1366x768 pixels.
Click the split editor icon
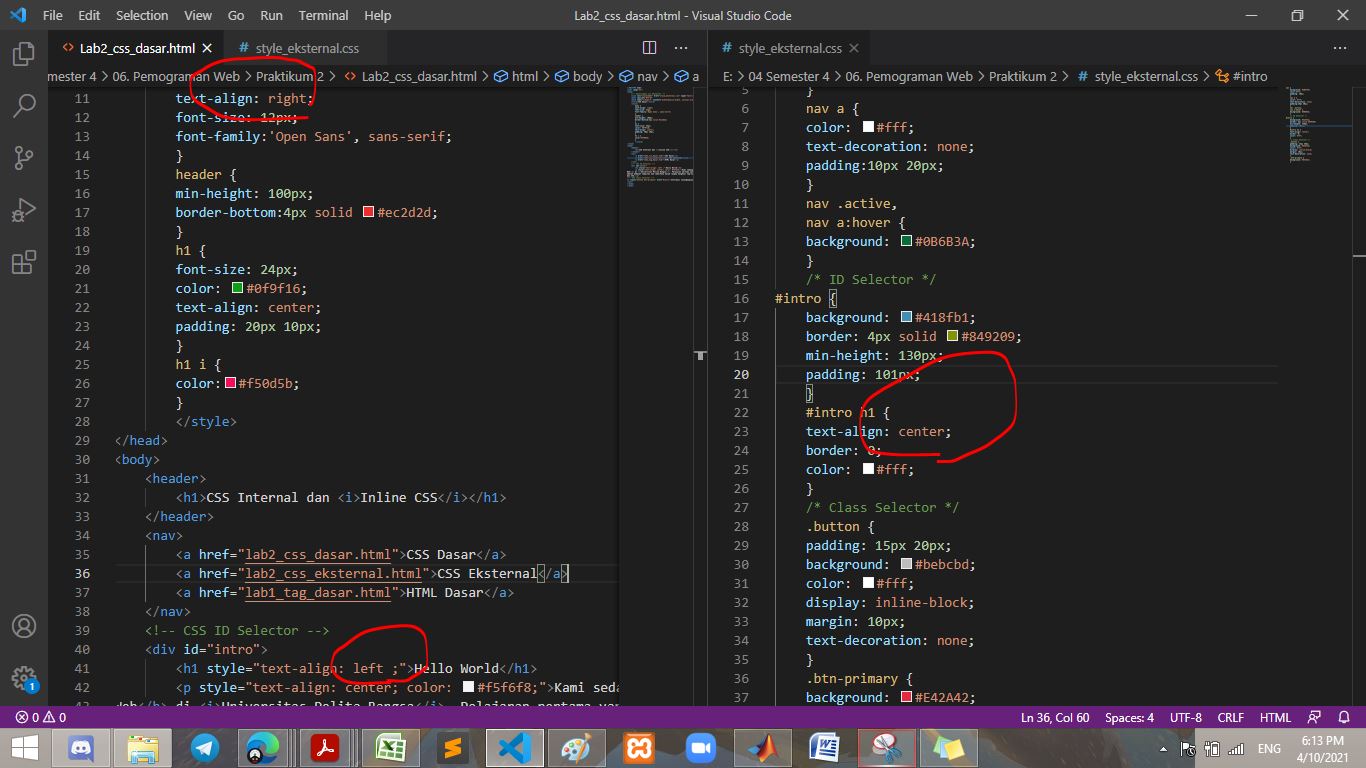pos(649,47)
